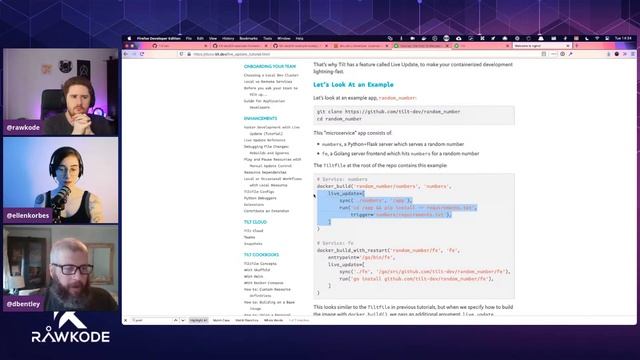Reload the page with the refresh icon

[x=142, y=54]
